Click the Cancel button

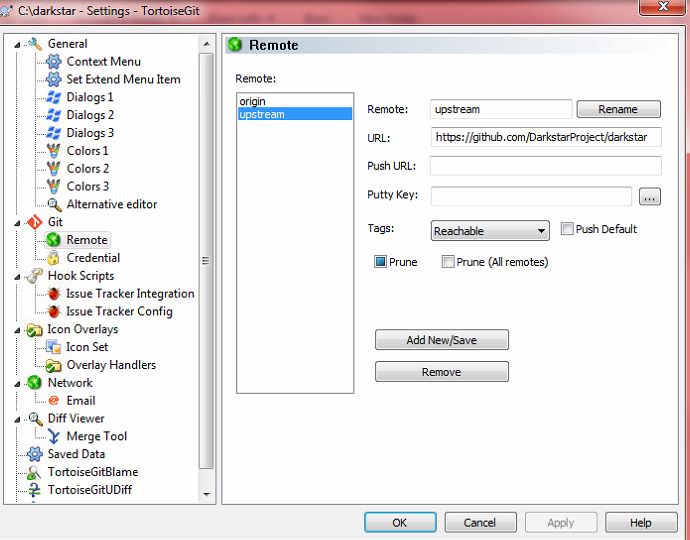coord(480,522)
